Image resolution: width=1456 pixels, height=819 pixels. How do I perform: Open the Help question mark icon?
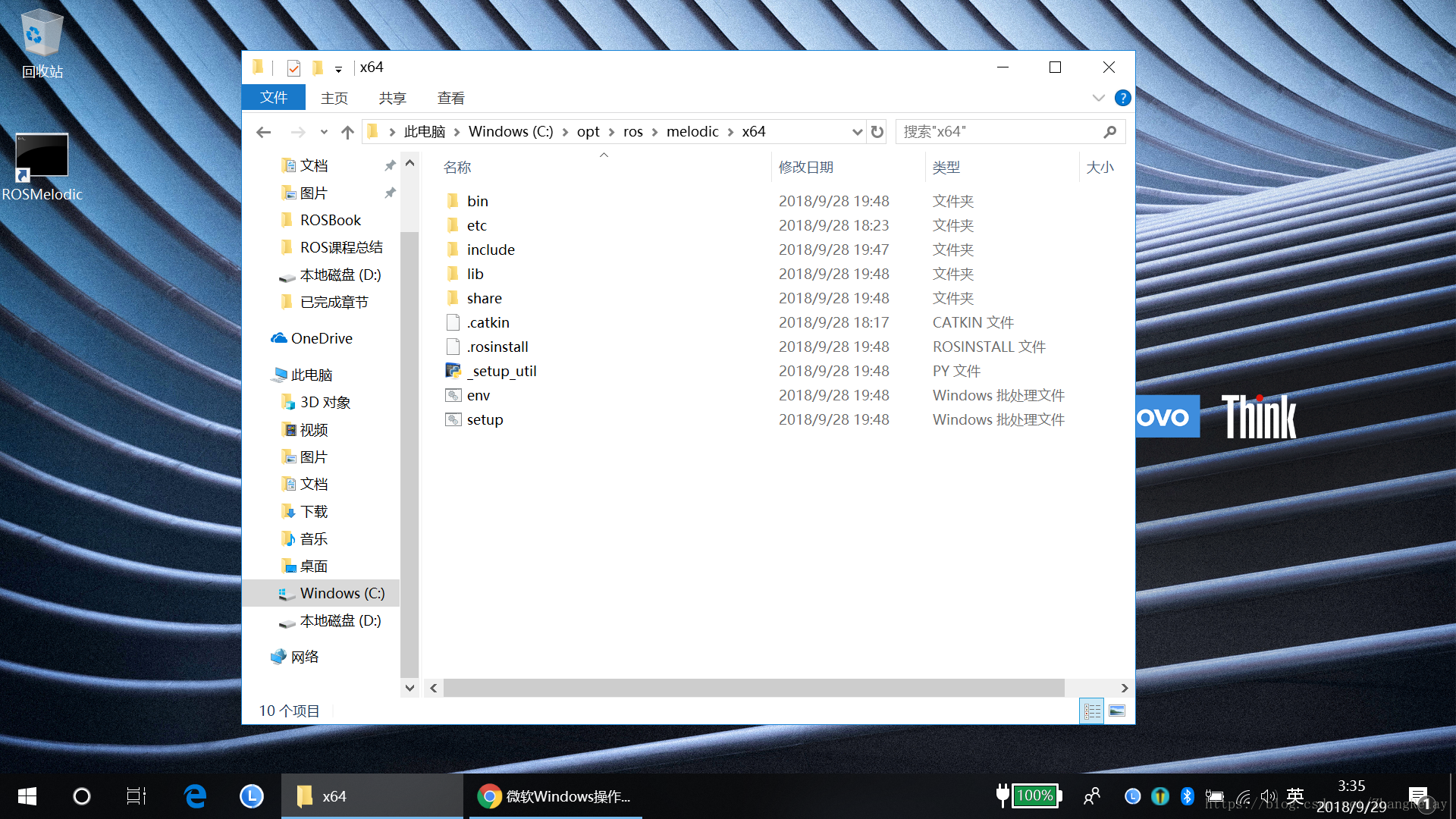pyautogui.click(x=1122, y=98)
